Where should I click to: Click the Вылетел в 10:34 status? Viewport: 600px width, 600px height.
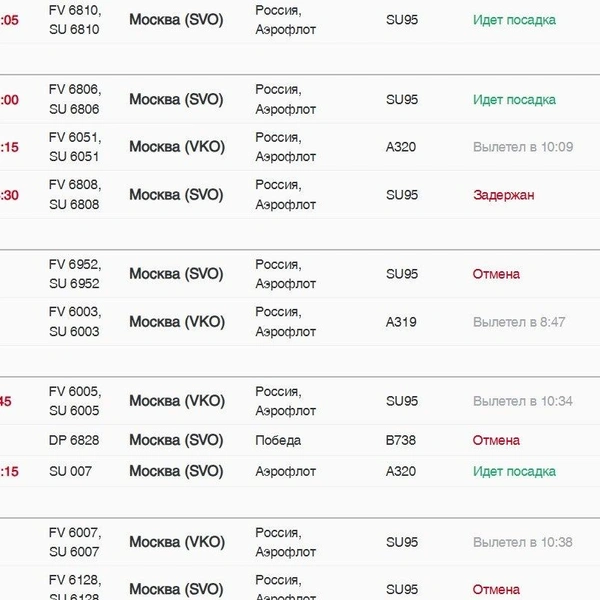coord(523,401)
